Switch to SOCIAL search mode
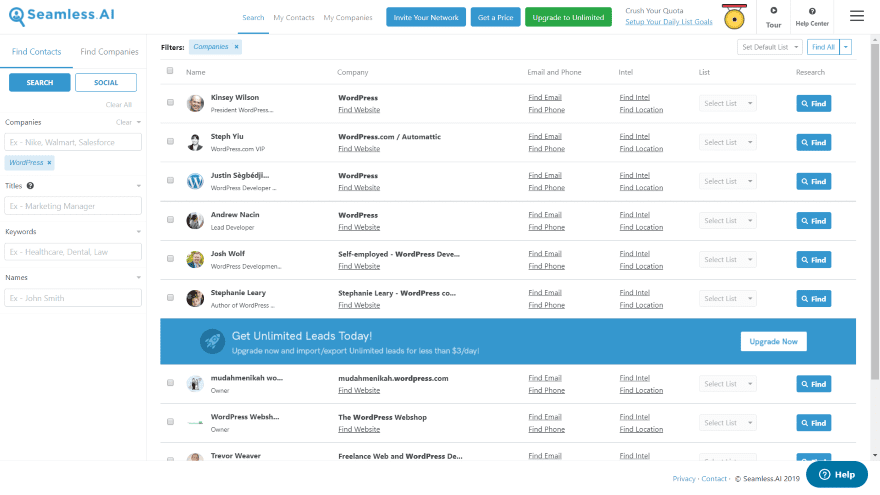 coord(106,82)
